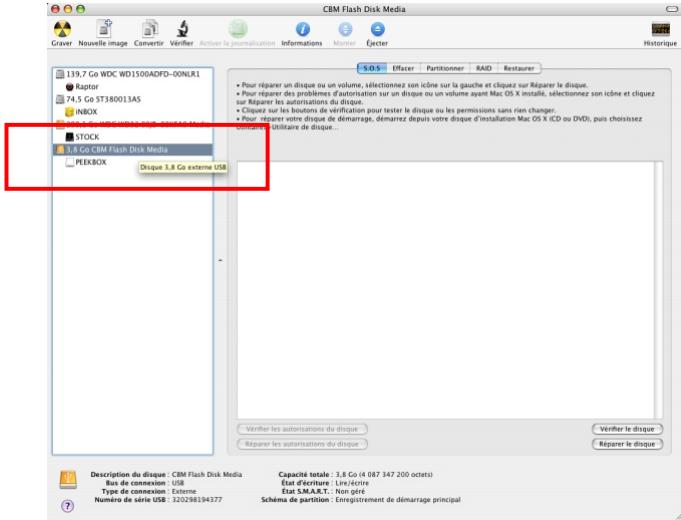681x520 pixels.
Task: Click Vérifier le disque button
Action: click(x=627, y=429)
